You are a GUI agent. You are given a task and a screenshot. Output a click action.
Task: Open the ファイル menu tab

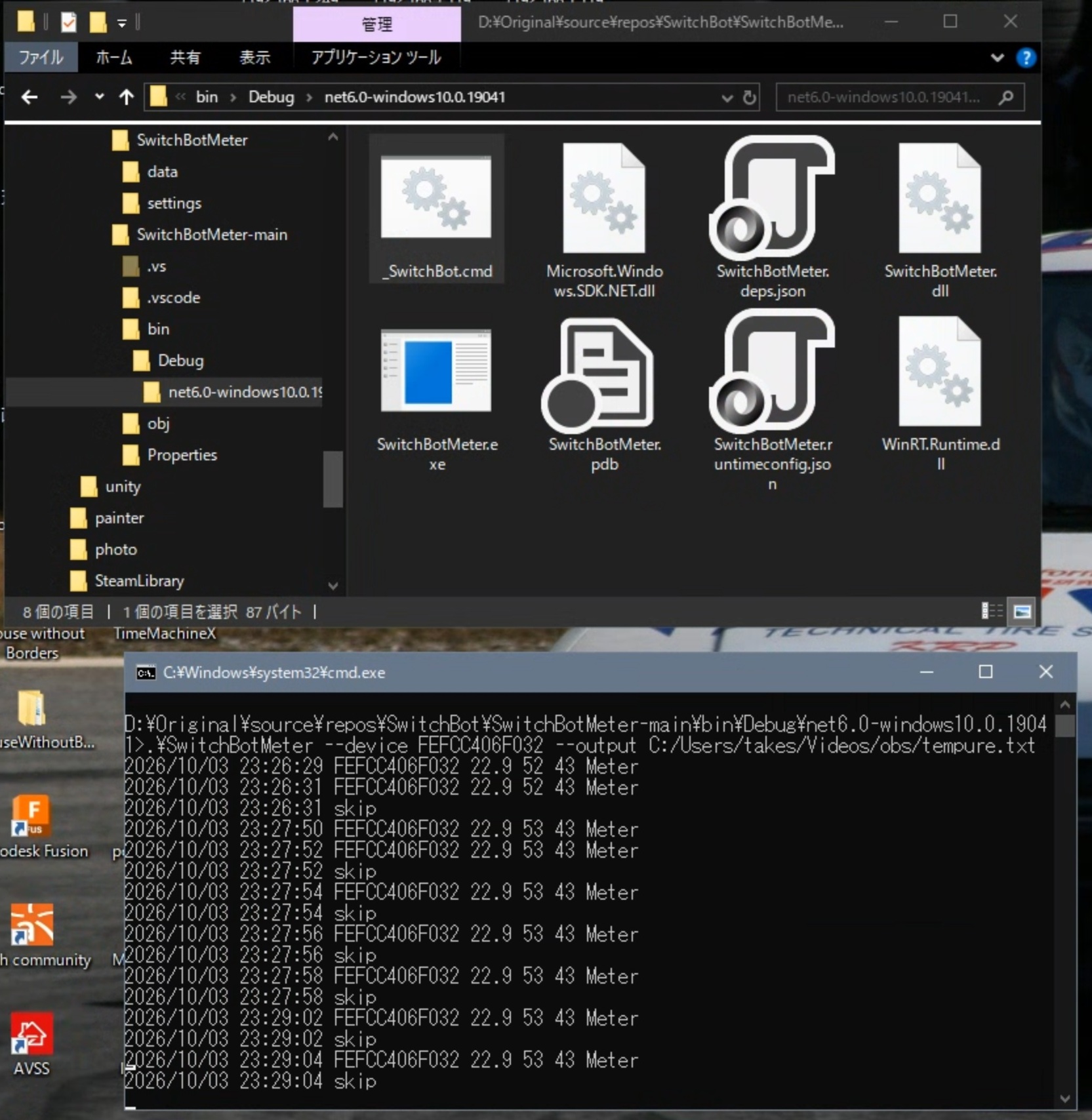(x=41, y=58)
